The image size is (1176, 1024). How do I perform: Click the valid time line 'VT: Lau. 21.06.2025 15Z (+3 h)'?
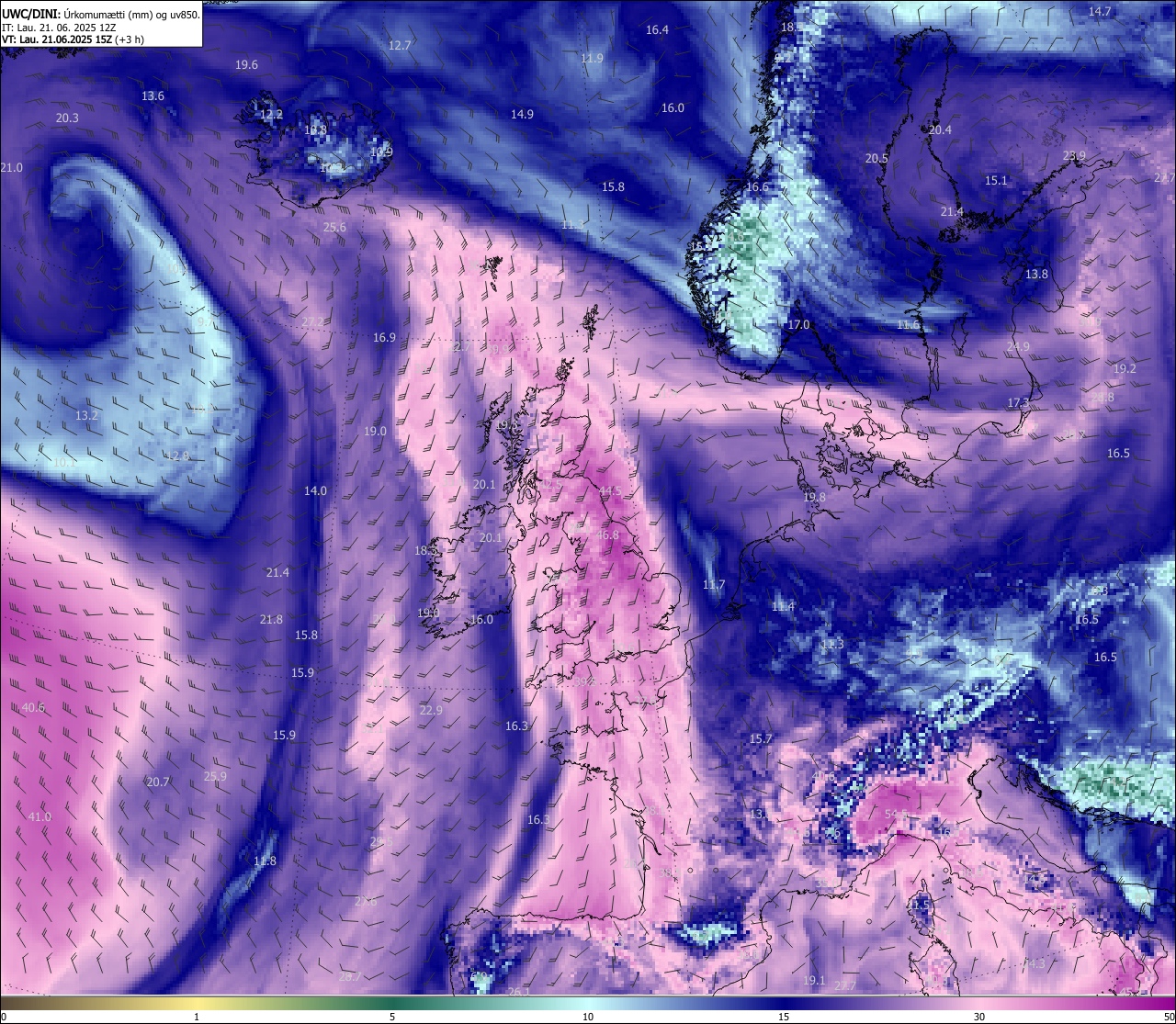click(71, 39)
